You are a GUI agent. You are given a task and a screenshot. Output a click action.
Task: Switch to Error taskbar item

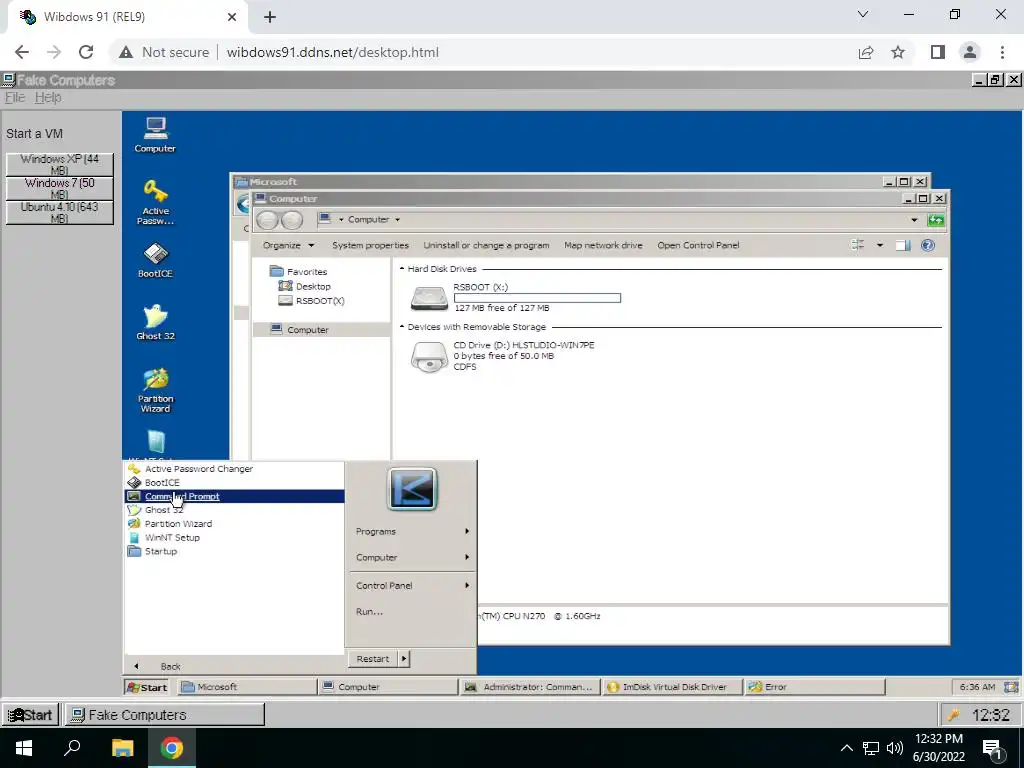coord(814,687)
